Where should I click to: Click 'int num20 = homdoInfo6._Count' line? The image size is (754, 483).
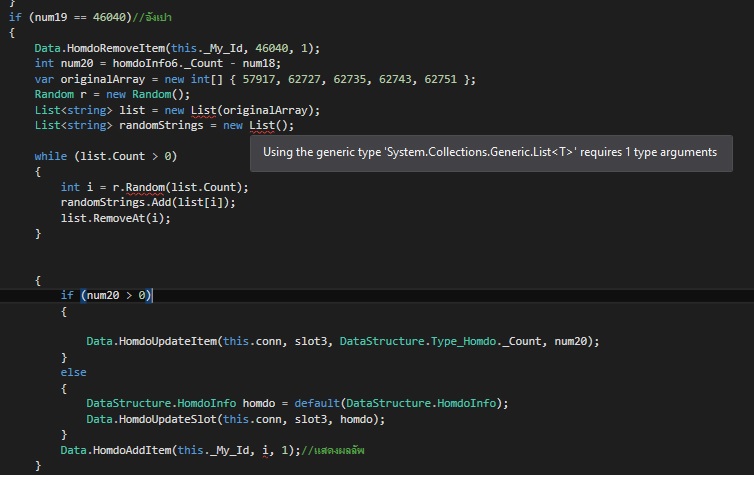[x=157, y=64]
